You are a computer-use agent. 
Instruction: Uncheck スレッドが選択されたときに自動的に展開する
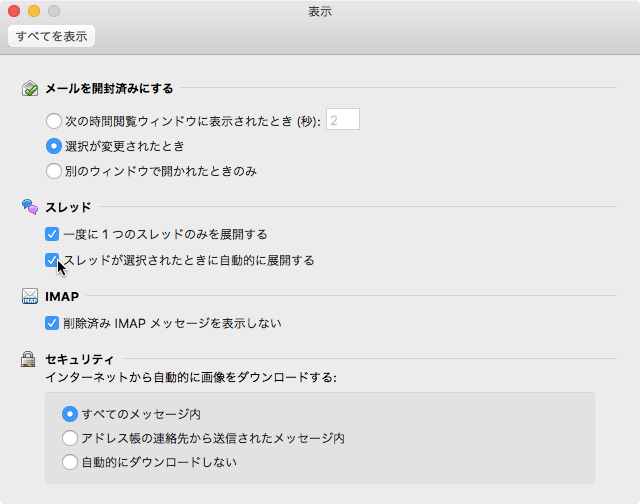(52, 260)
